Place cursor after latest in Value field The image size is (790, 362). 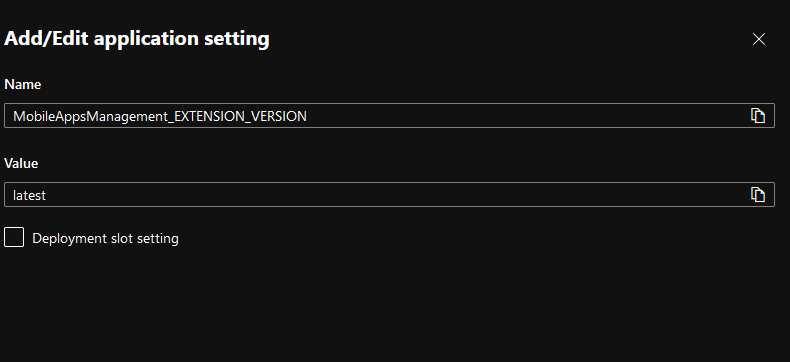(x=47, y=195)
